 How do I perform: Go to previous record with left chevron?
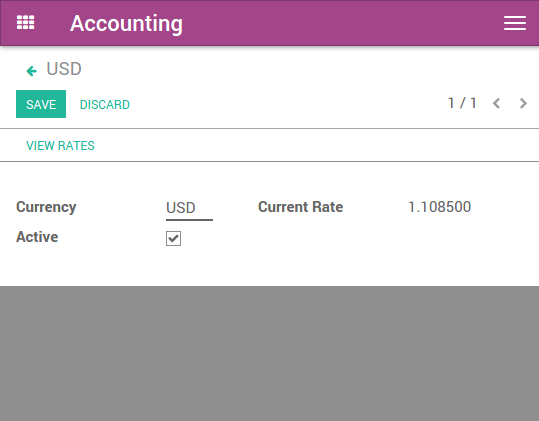click(x=496, y=103)
